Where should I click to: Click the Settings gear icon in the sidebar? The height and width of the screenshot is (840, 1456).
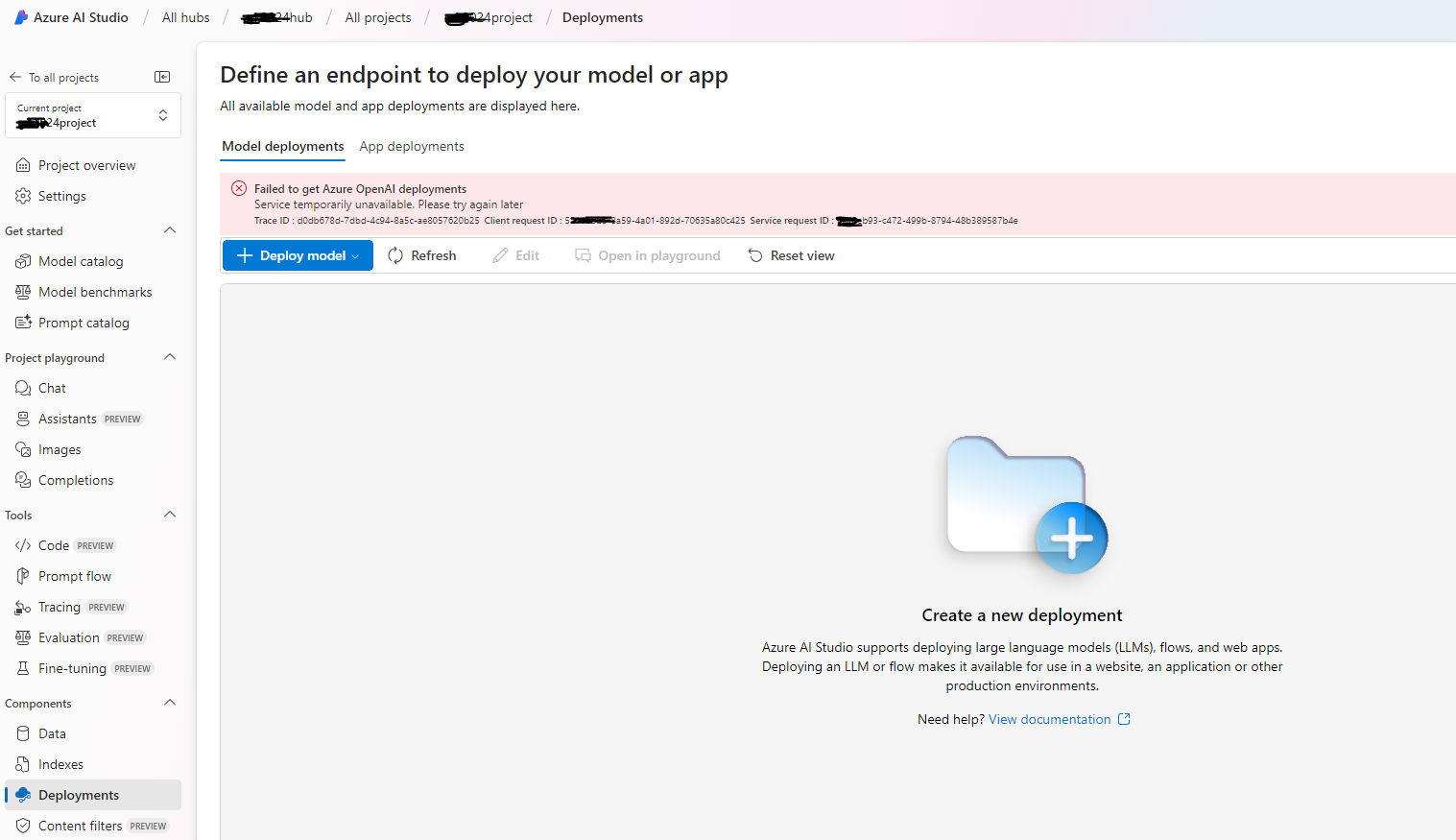23,196
